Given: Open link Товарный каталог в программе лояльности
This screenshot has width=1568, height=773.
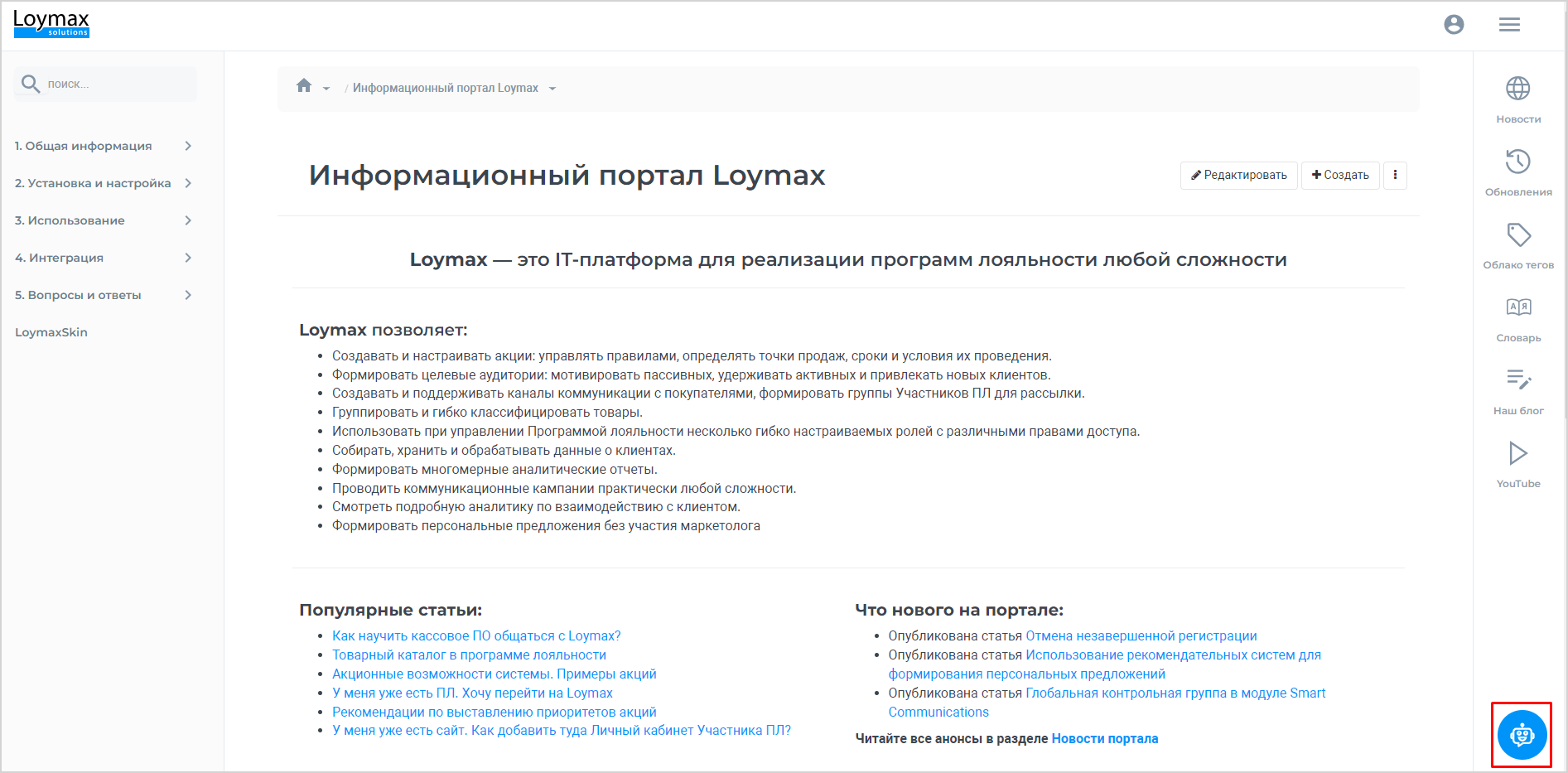Looking at the screenshot, I should tap(469, 655).
